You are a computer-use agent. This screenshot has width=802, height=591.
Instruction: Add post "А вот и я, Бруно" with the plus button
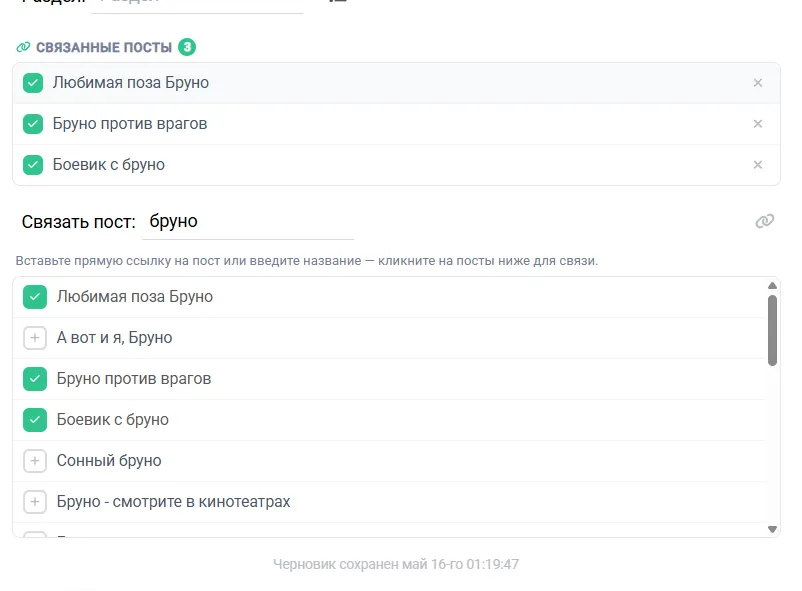[35, 338]
